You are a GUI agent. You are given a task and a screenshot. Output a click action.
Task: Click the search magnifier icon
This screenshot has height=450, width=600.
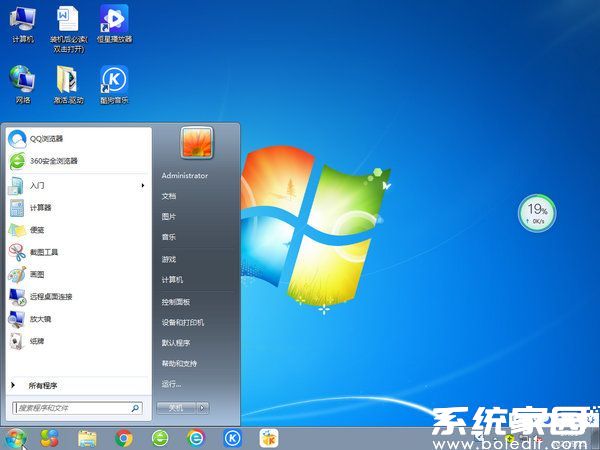coord(135,408)
